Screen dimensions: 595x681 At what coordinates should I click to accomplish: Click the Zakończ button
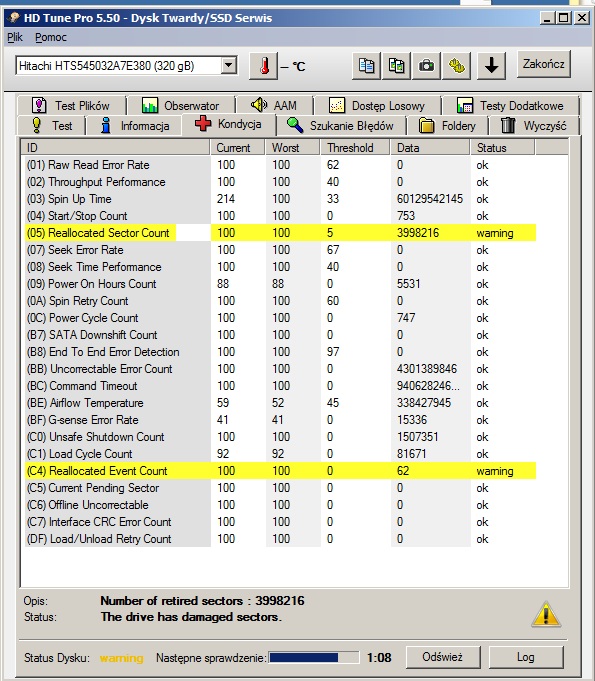point(543,64)
